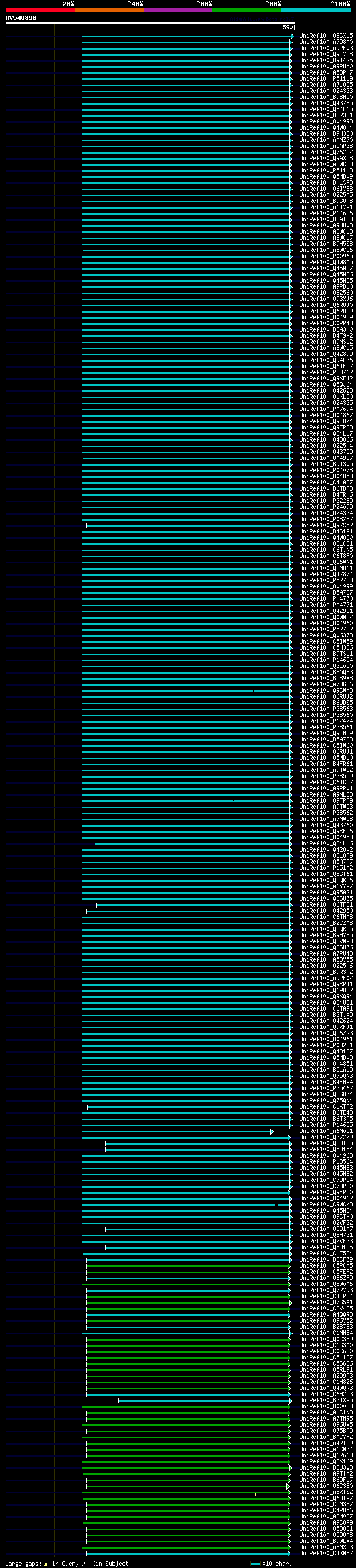356x1568 pixels.
Task: Click the UniRef100_Q4W8M4 label
Action: [325, 128]
